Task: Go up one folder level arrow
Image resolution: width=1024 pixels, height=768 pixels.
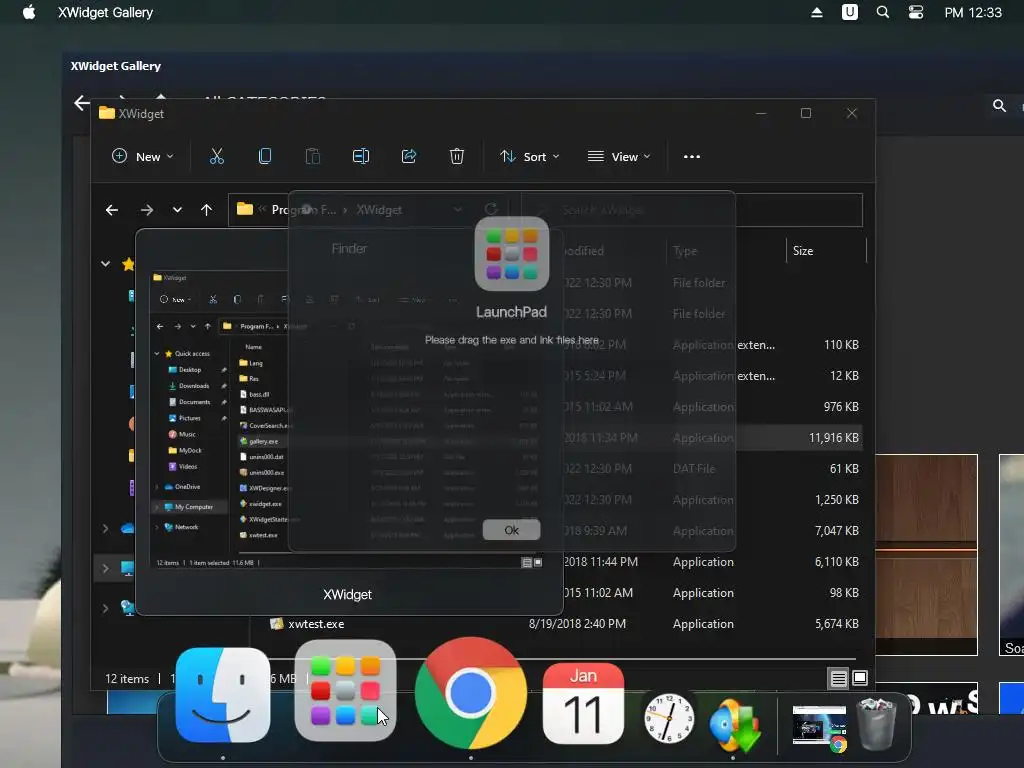Action: click(x=206, y=210)
